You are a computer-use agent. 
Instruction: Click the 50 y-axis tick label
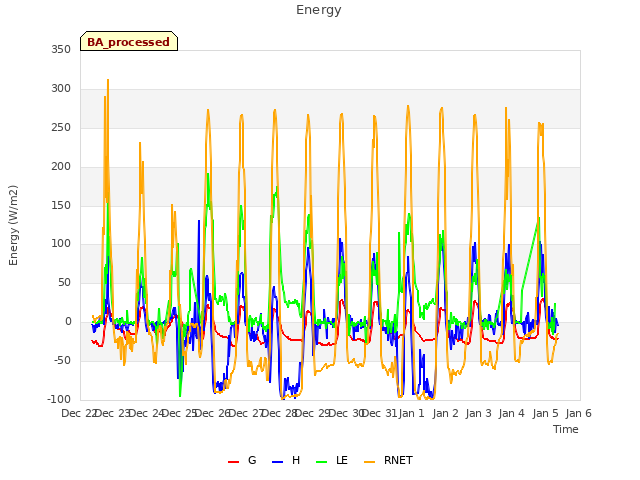64,282
